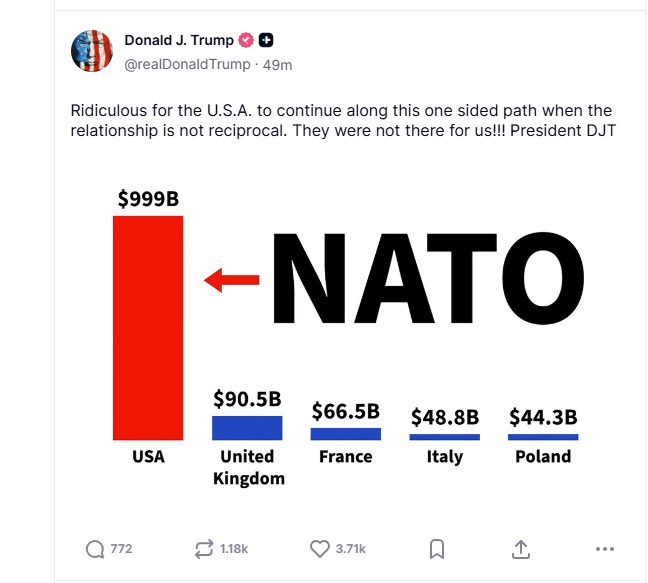Click the blue United Kingdom $90.5B bar
This screenshot has height=583, width=648.
point(247,428)
